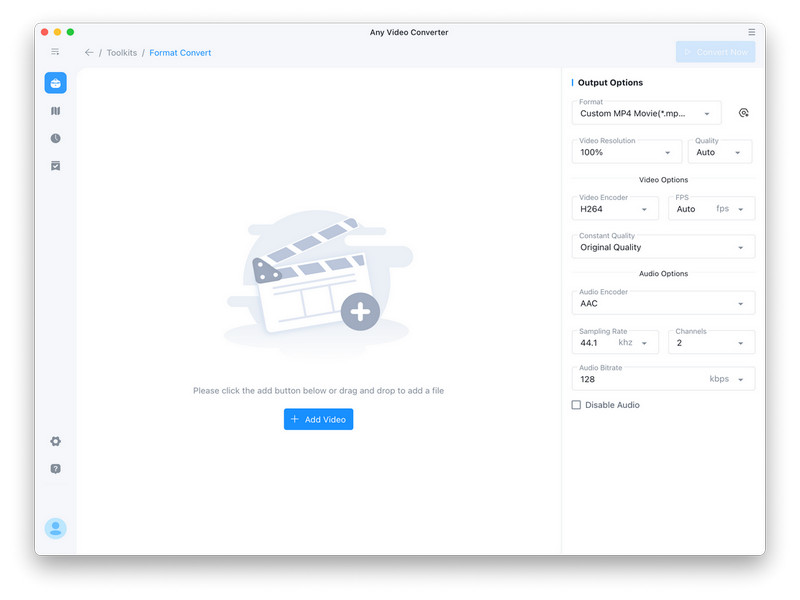This screenshot has height=600, width=800.
Task: Open Settings gear icon in sidebar
Action: (56, 441)
